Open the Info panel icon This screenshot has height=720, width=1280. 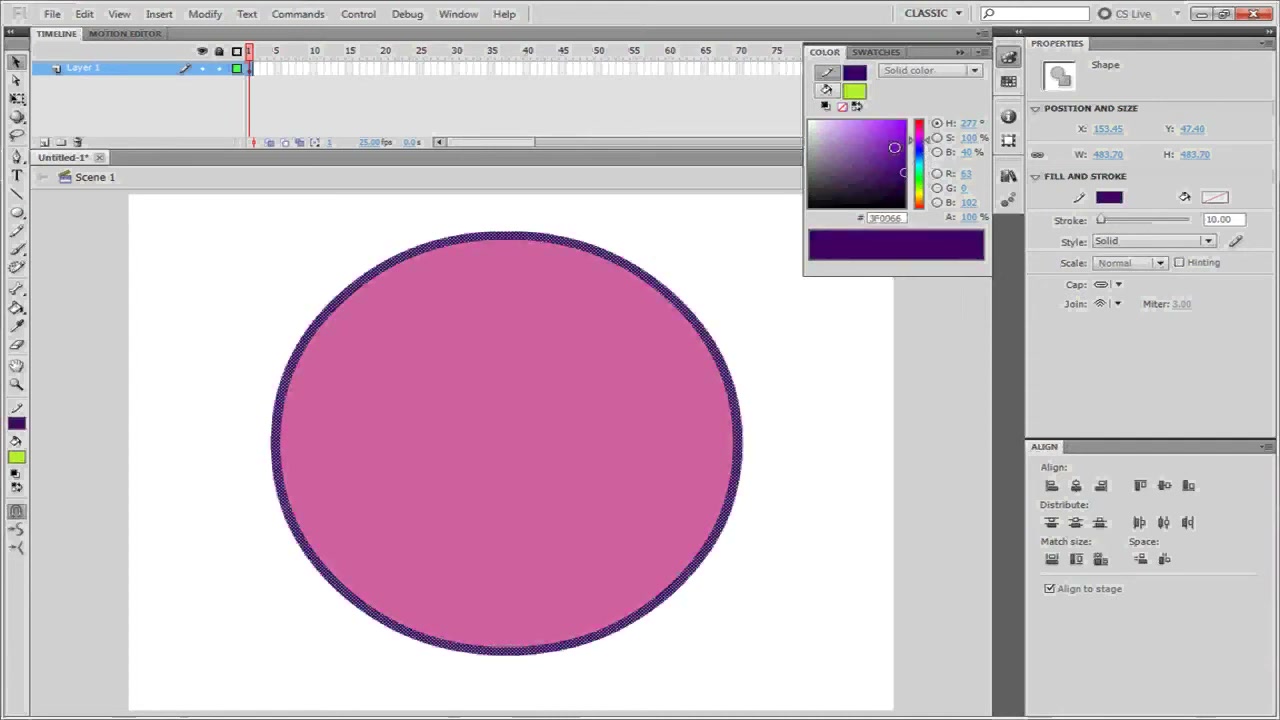(1008, 117)
